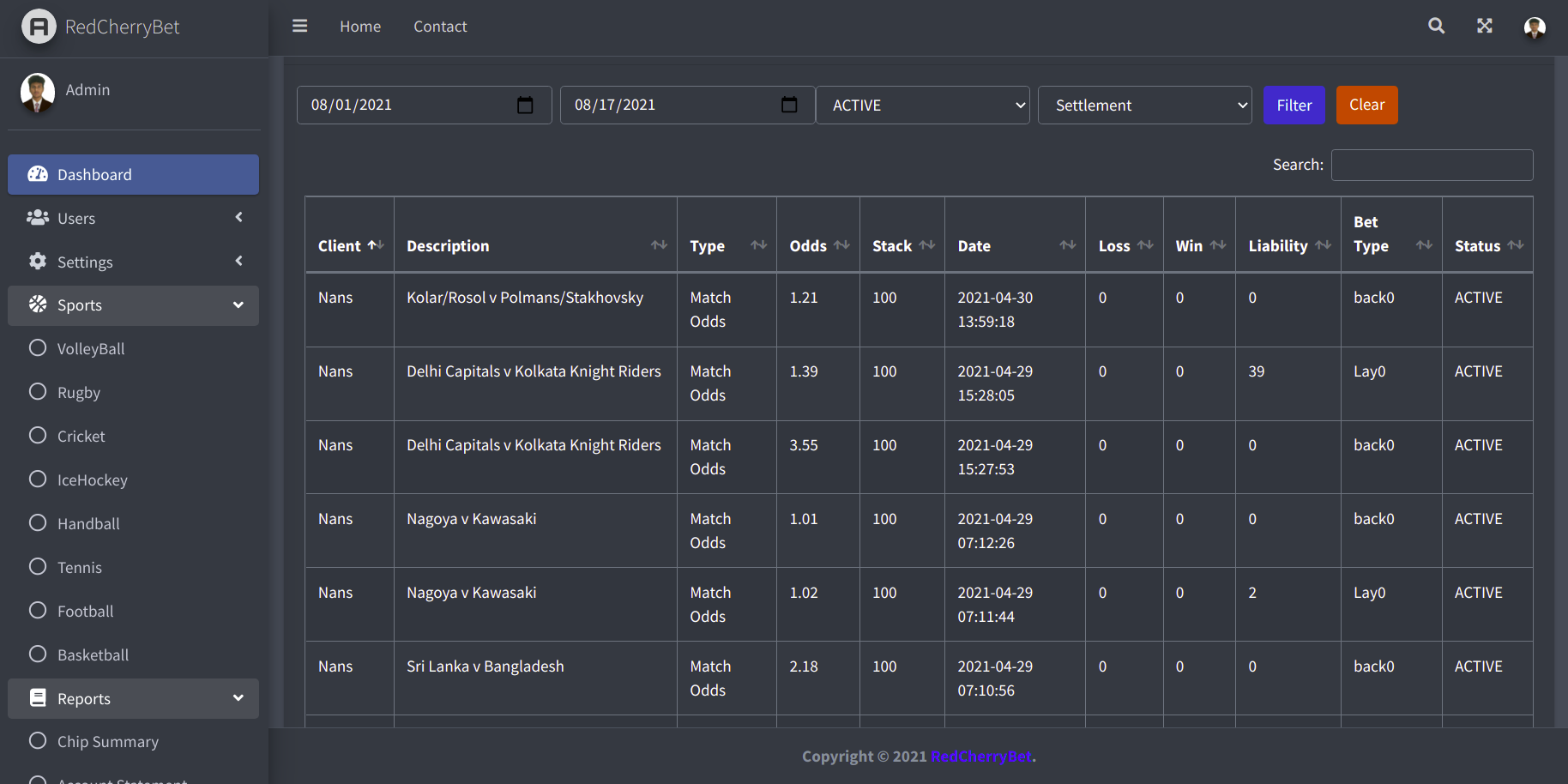Click odds value 3.55
The height and width of the screenshot is (784, 1568).
pos(804,445)
